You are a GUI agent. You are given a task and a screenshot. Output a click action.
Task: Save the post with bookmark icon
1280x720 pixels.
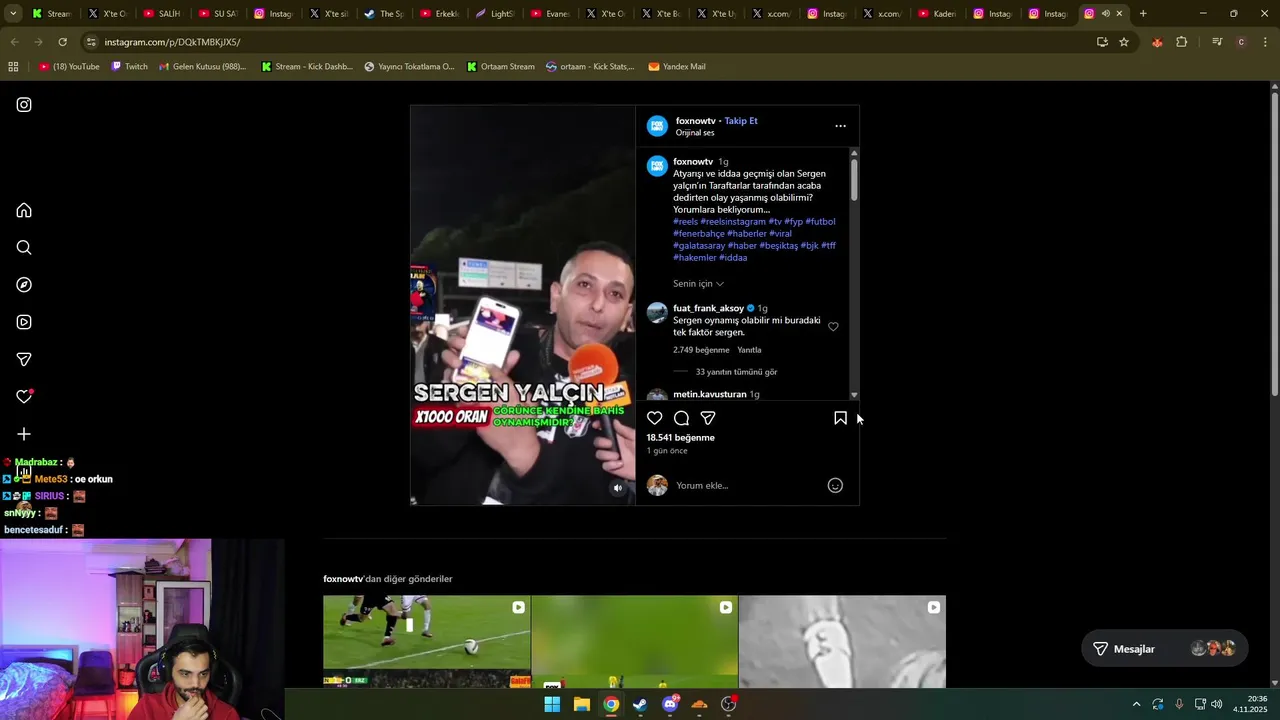pos(840,418)
